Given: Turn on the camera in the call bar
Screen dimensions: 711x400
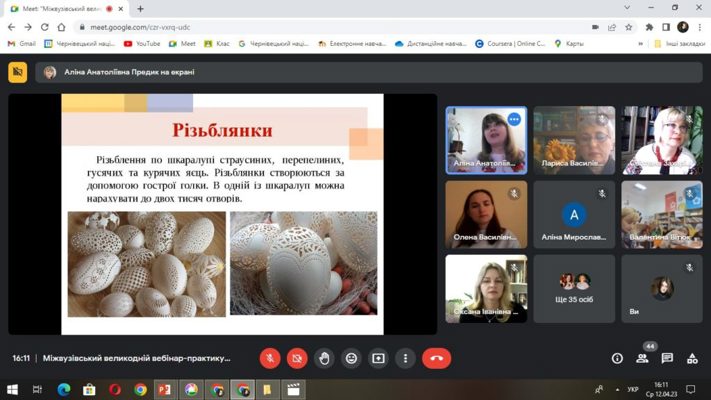Looking at the screenshot, I should click(297, 358).
